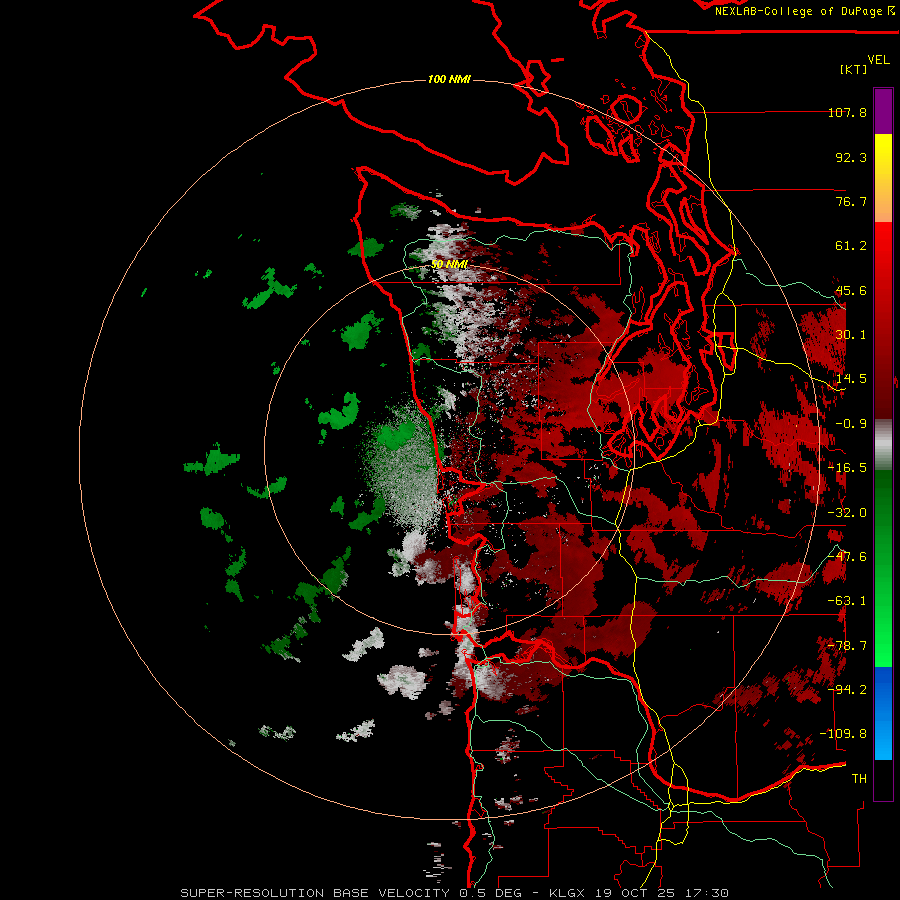Select the -32.0 legend value
This screenshot has height=900, width=900.
point(847,513)
